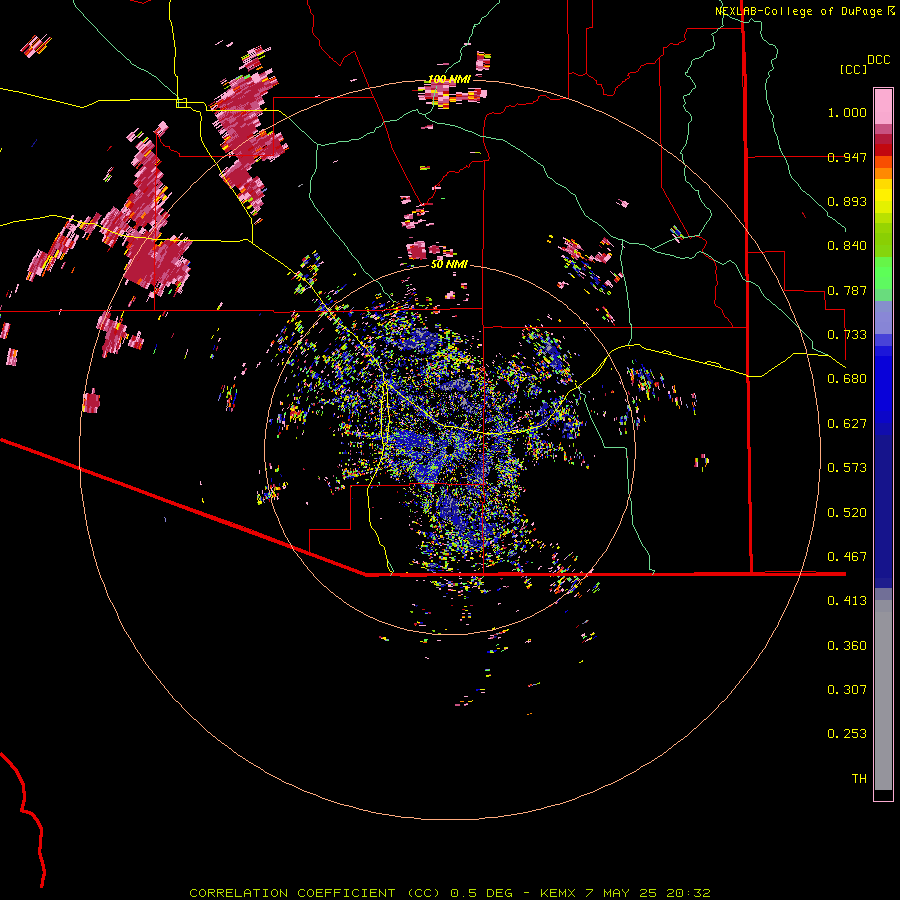900x900 pixels.
Task: Click the 100 NMI range ring label
Action: pos(449,79)
